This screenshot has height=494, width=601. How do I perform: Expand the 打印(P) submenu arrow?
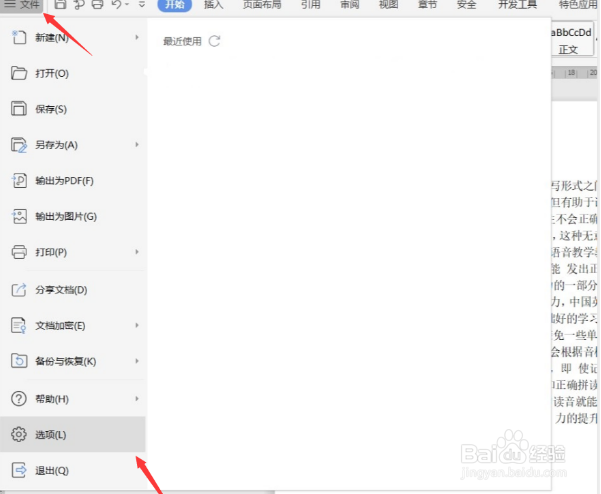tap(137, 252)
